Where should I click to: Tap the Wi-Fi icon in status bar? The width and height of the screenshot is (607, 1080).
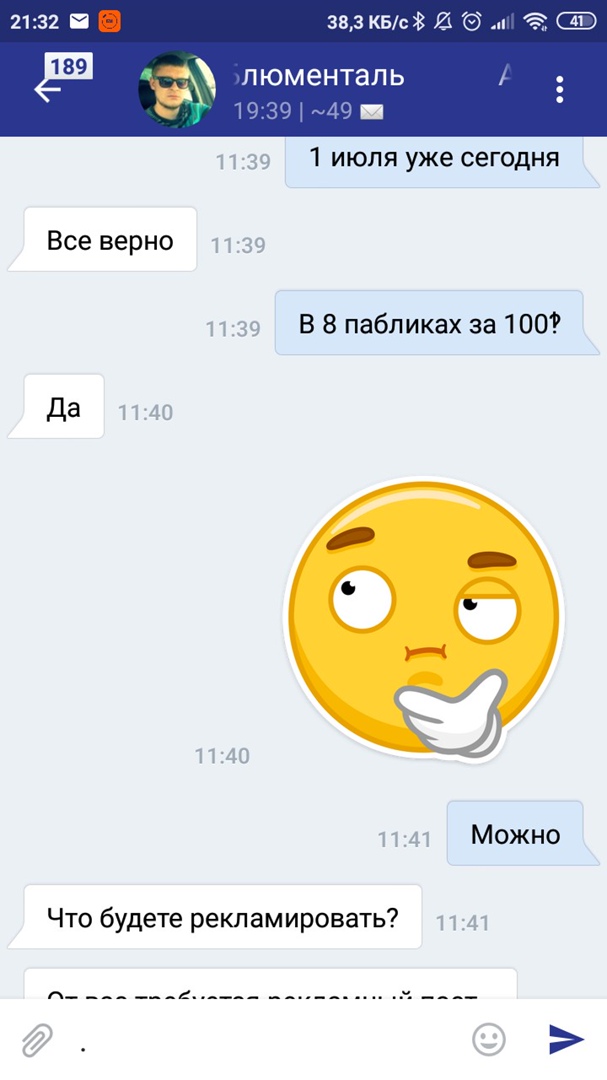pos(534,22)
